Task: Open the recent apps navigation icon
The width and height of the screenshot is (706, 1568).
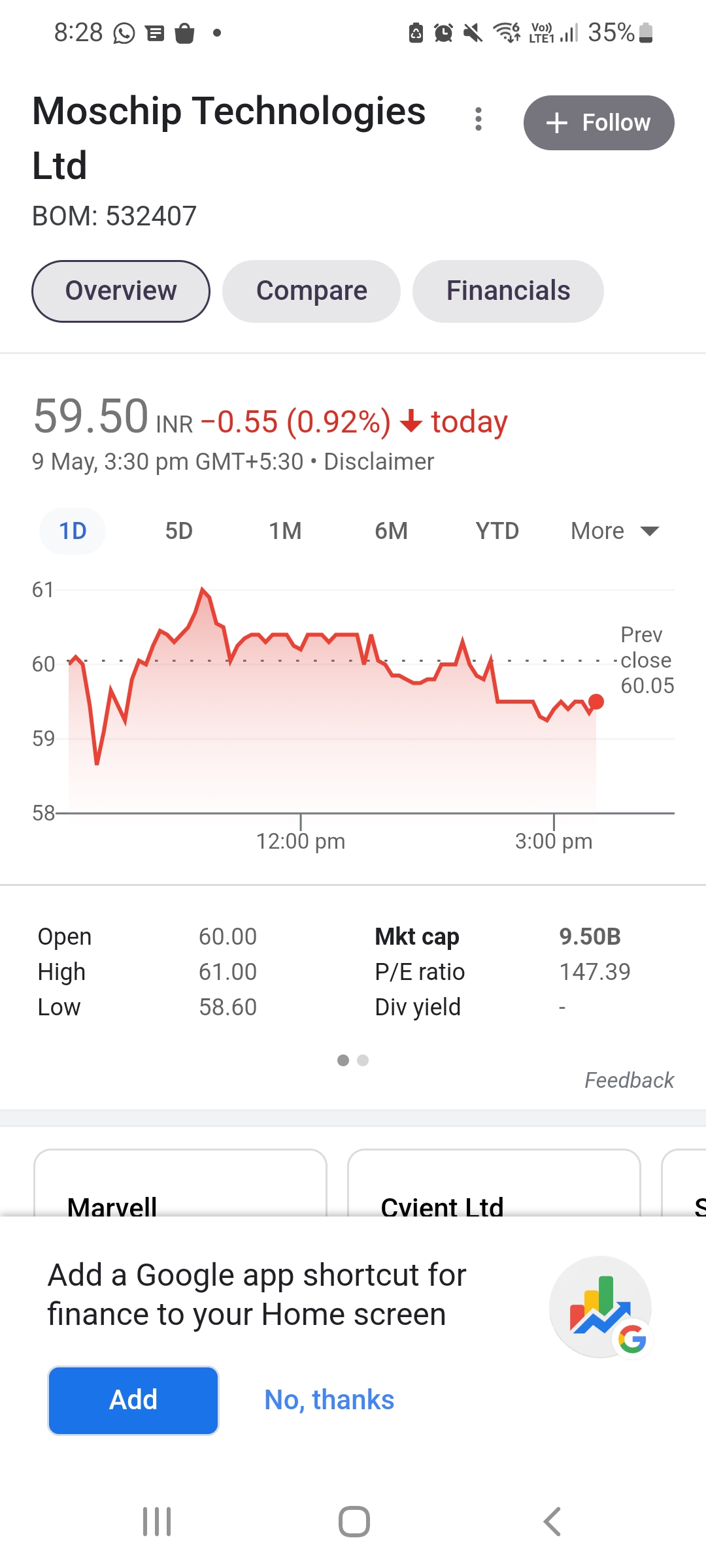Action: 157,1522
